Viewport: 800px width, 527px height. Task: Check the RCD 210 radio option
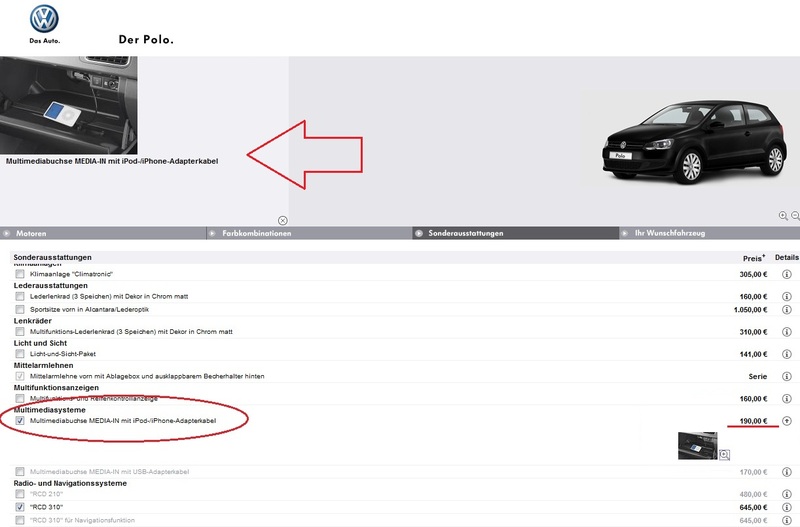pos(20,494)
